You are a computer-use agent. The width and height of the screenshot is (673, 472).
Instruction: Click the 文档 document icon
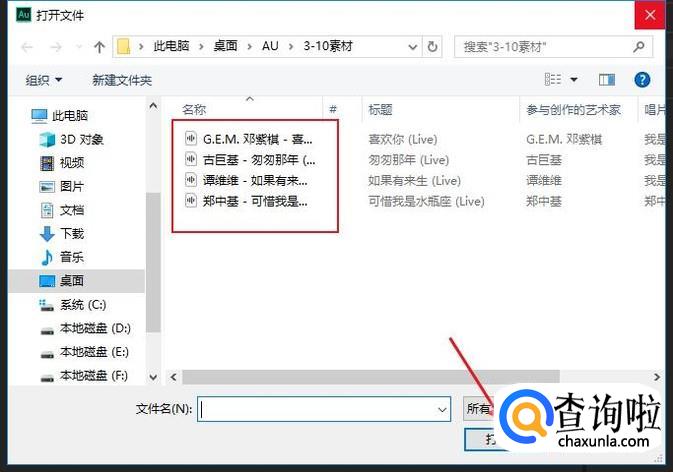click(47, 210)
